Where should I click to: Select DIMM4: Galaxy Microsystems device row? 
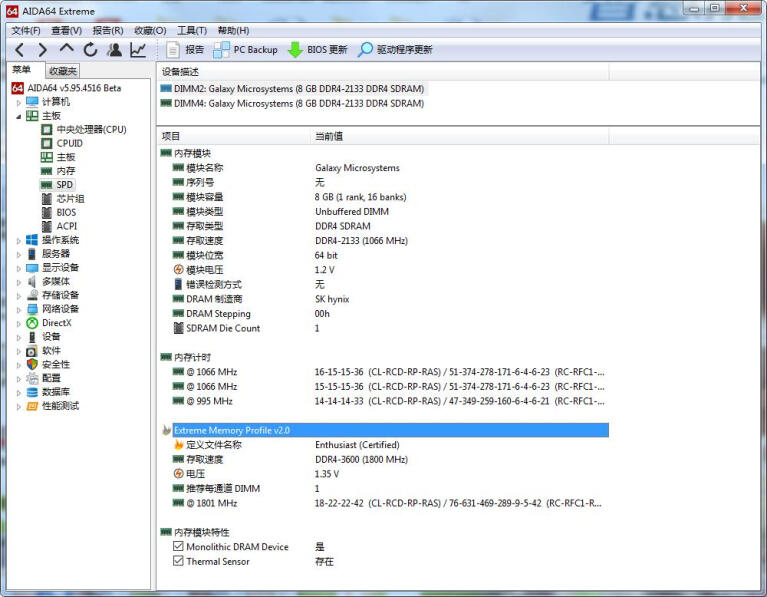[x=293, y=103]
